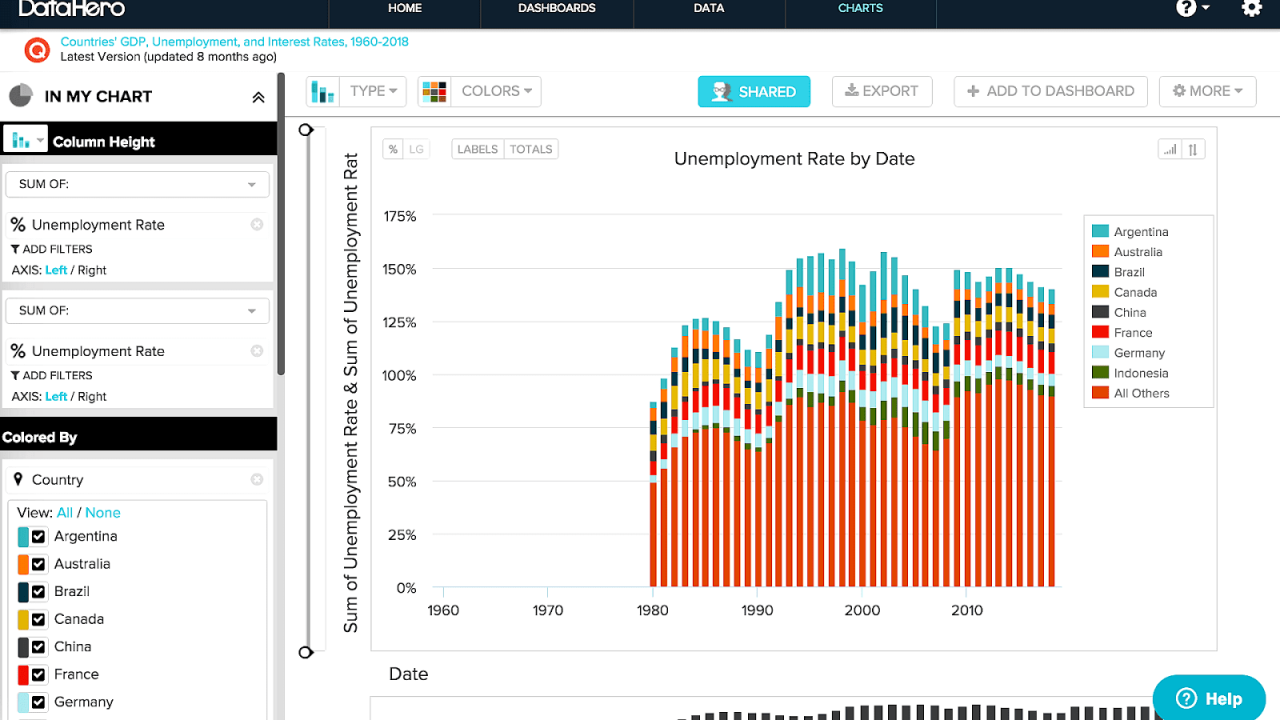This screenshot has width=1280, height=720.
Task: Sort columns using the ascending bars icon
Action: [x=1169, y=148]
